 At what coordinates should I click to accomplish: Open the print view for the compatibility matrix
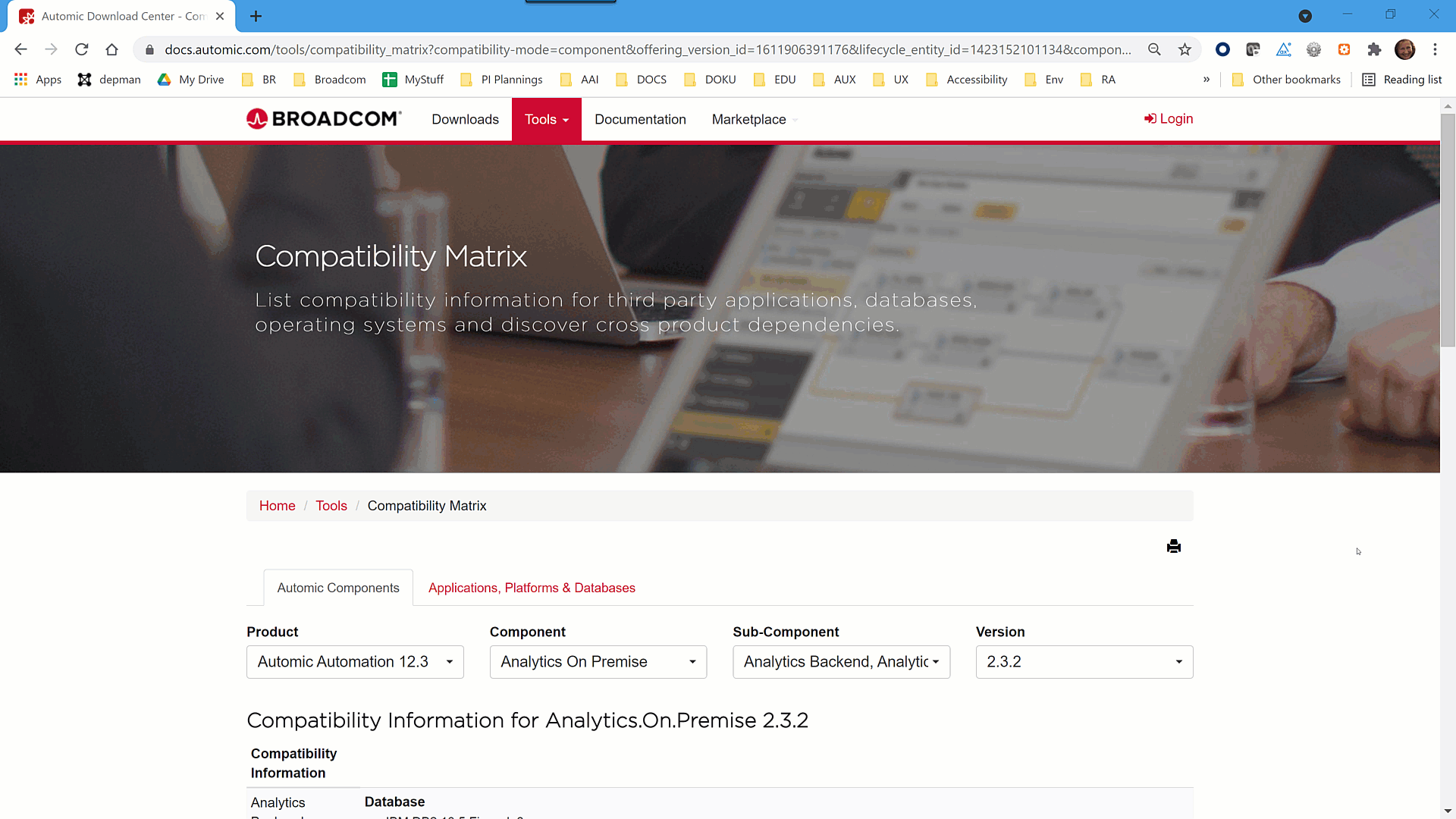click(x=1174, y=546)
